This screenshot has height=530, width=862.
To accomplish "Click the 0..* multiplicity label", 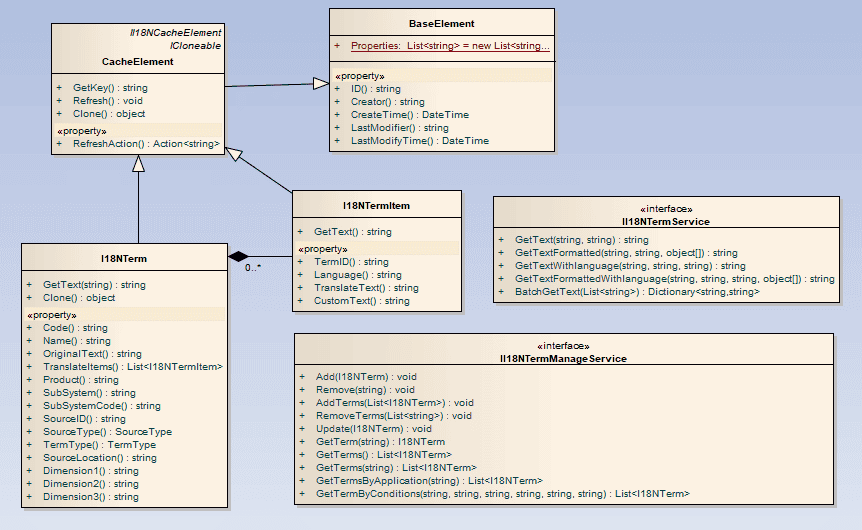I will click(x=254, y=269).
